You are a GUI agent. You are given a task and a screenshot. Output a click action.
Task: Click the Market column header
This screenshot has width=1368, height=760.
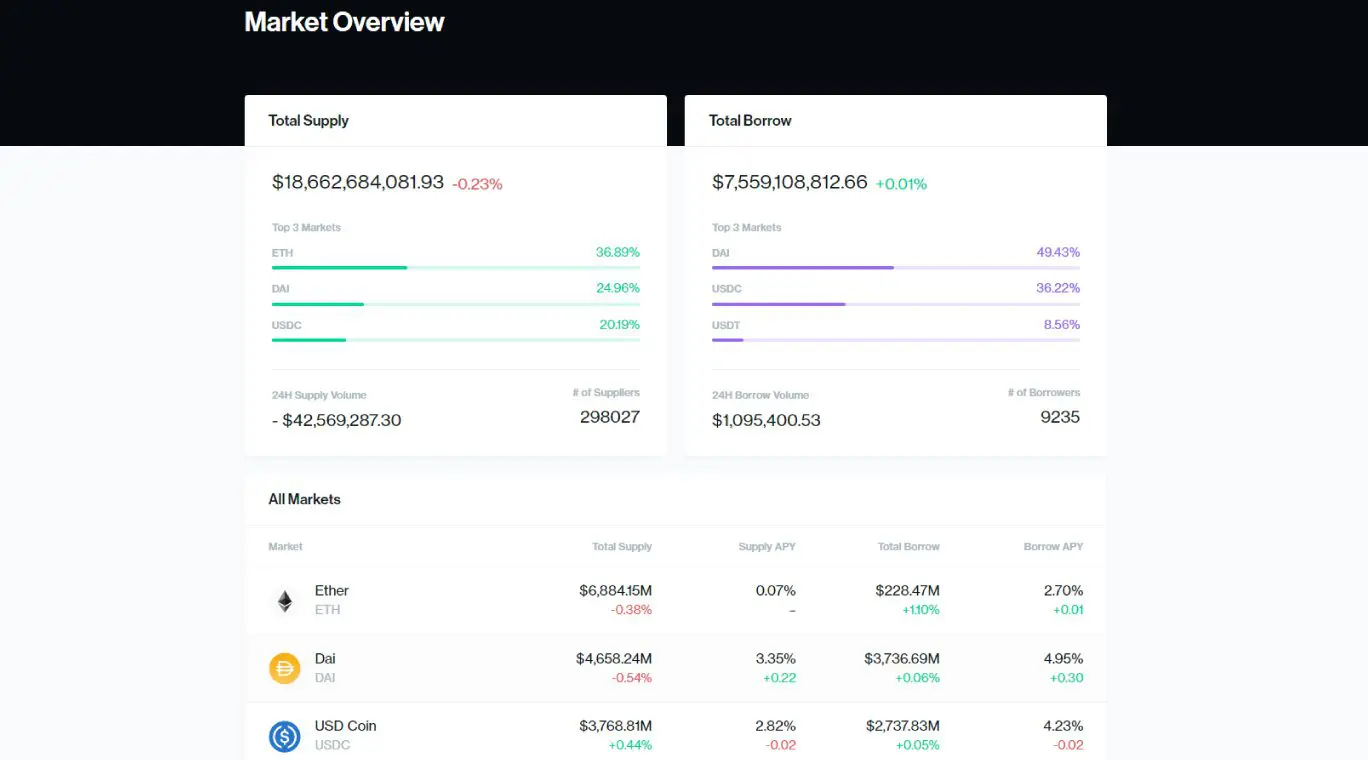(285, 547)
